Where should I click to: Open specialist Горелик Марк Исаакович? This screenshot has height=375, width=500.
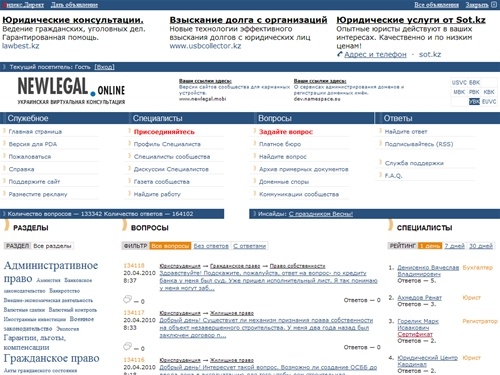pos(418,324)
